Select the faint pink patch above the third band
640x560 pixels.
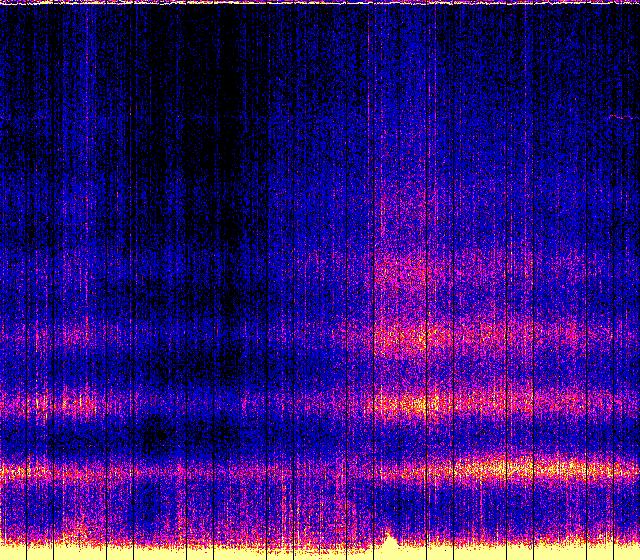click(410, 272)
